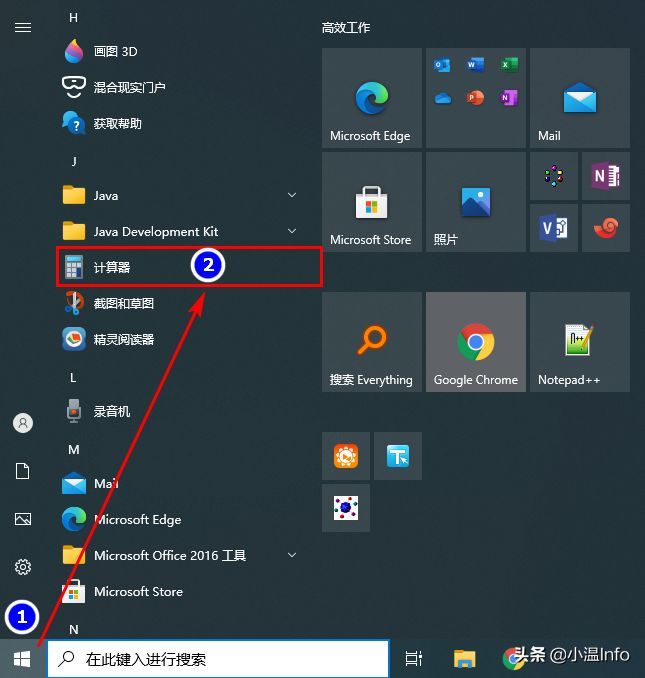Open File Explorer on the taskbar
645x678 pixels.
(465, 659)
